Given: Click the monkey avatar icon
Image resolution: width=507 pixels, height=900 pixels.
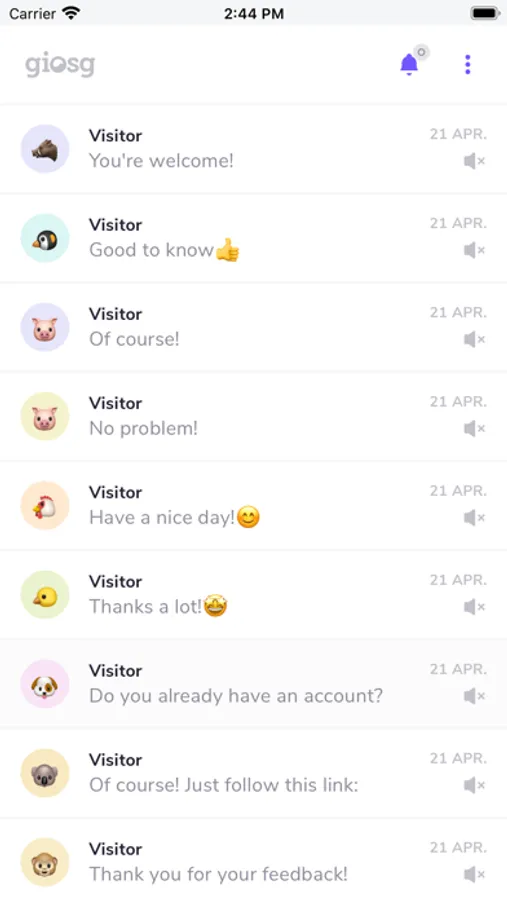Looking at the screenshot, I should tap(45, 862).
